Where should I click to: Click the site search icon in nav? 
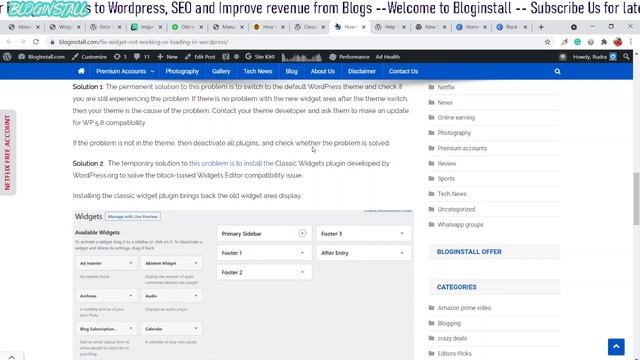click(x=557, y=71)
